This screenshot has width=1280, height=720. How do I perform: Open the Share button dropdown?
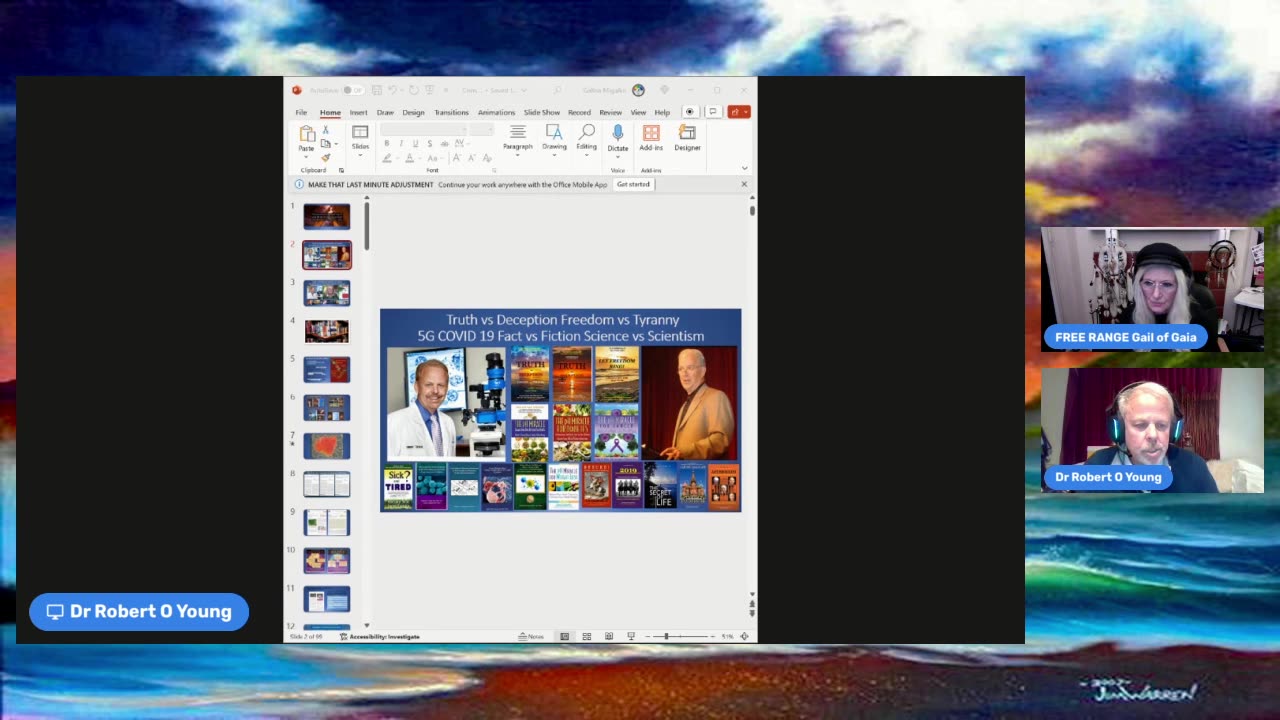(x=746, y=112)
